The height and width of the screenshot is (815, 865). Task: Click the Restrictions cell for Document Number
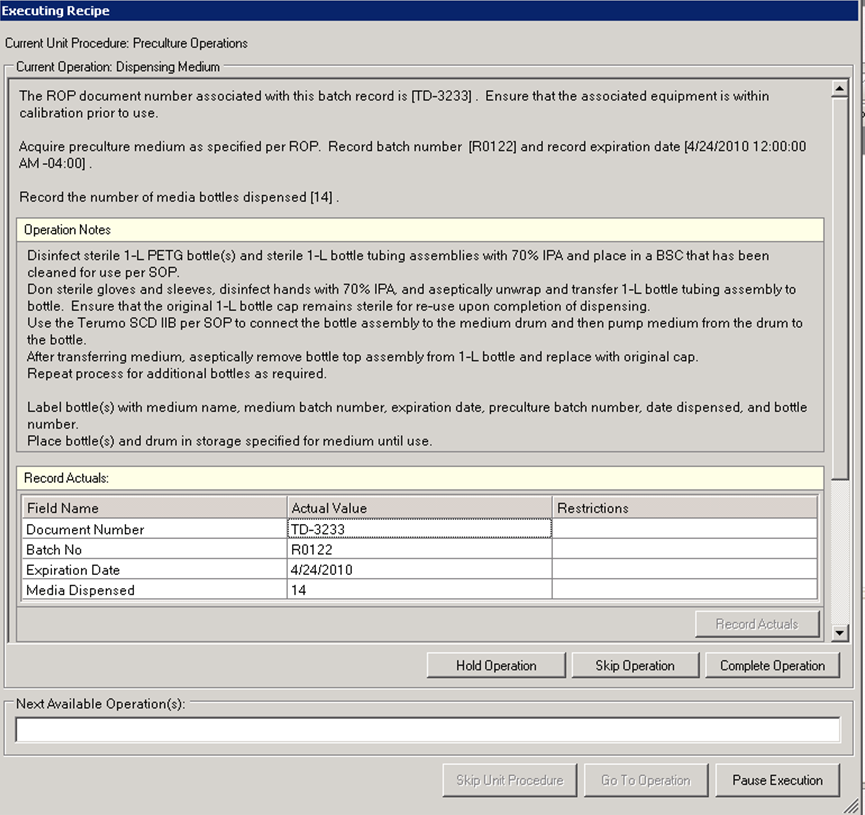point(684,529)
